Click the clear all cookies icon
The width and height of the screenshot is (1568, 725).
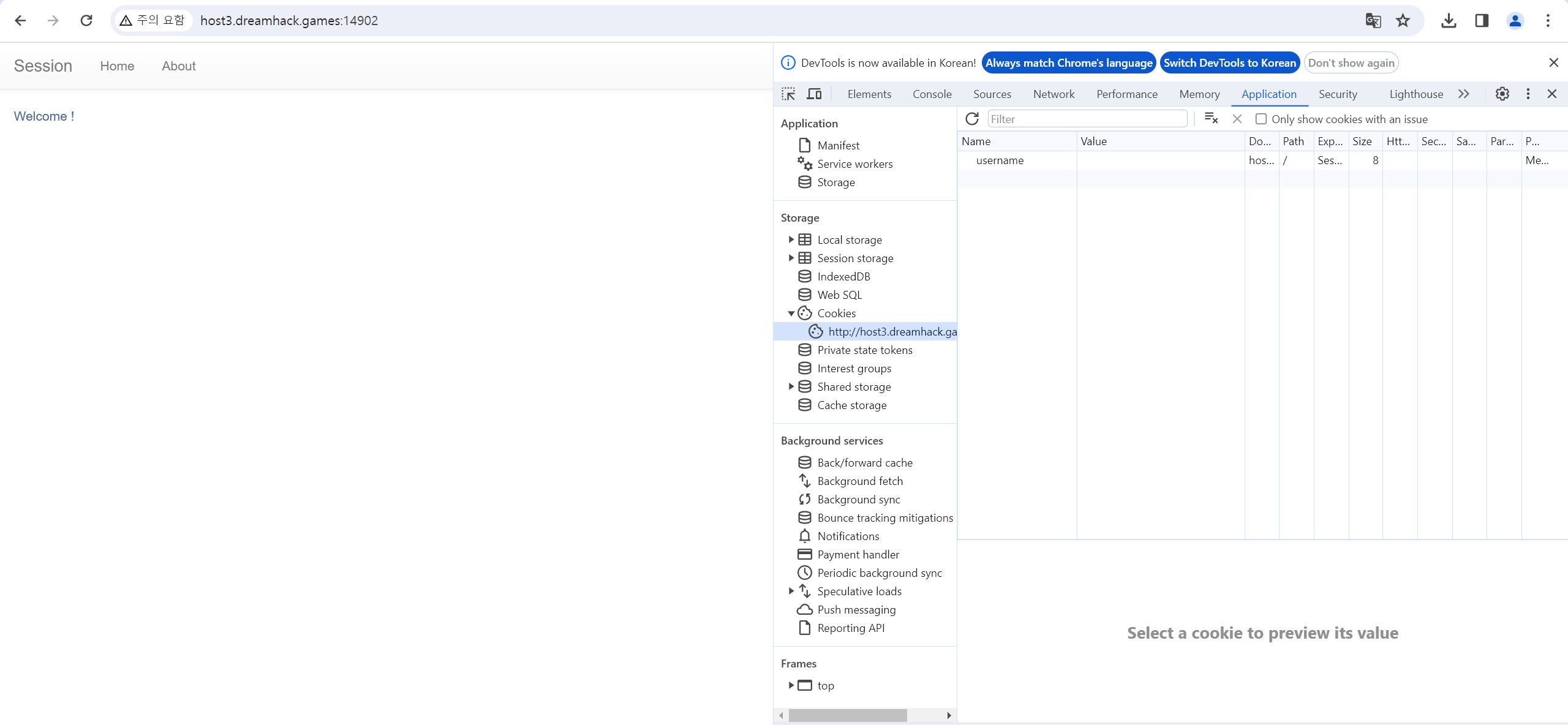click(1211, 118)
